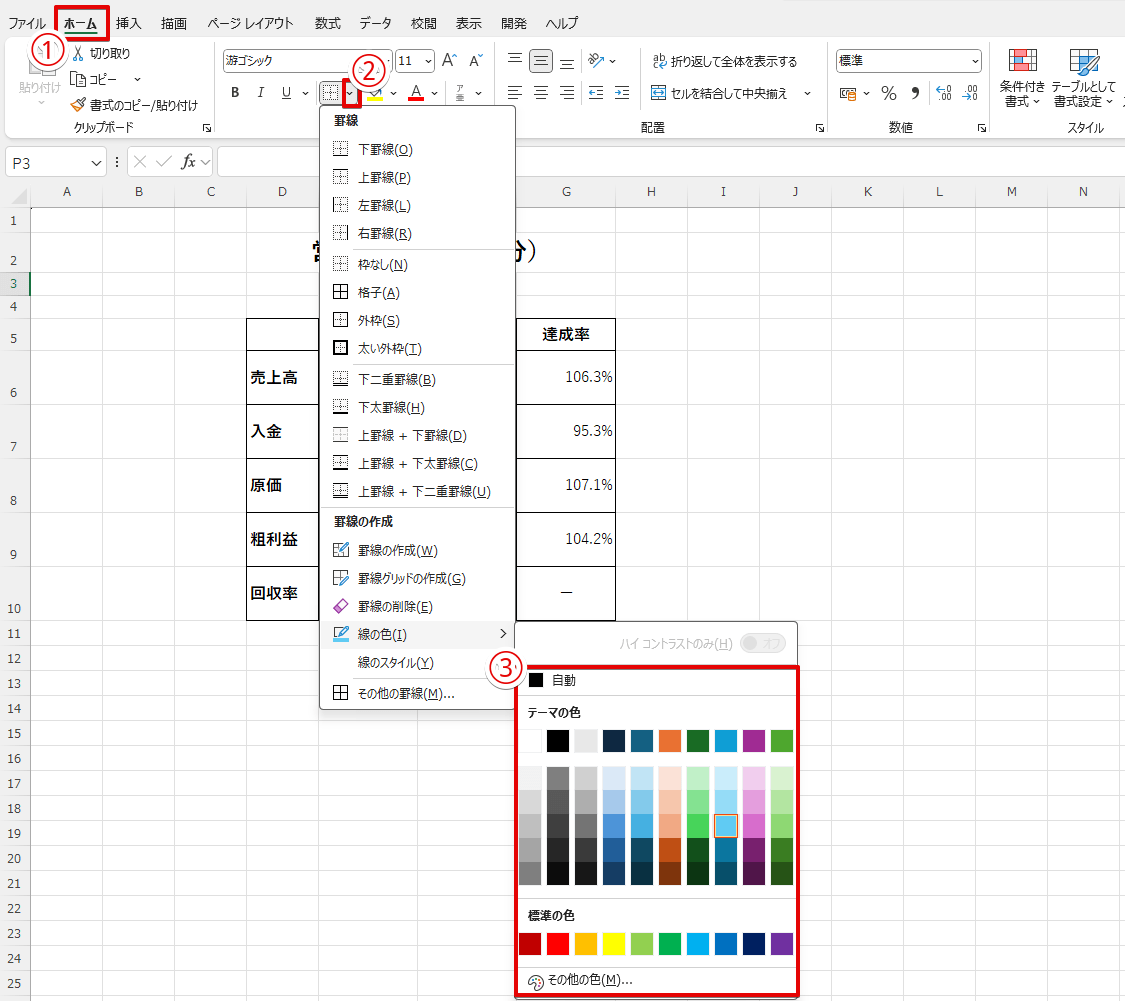This screenshot has width=1125, height=1001.
Task: Toggle Underline formatting
Action: click(286, 93)
